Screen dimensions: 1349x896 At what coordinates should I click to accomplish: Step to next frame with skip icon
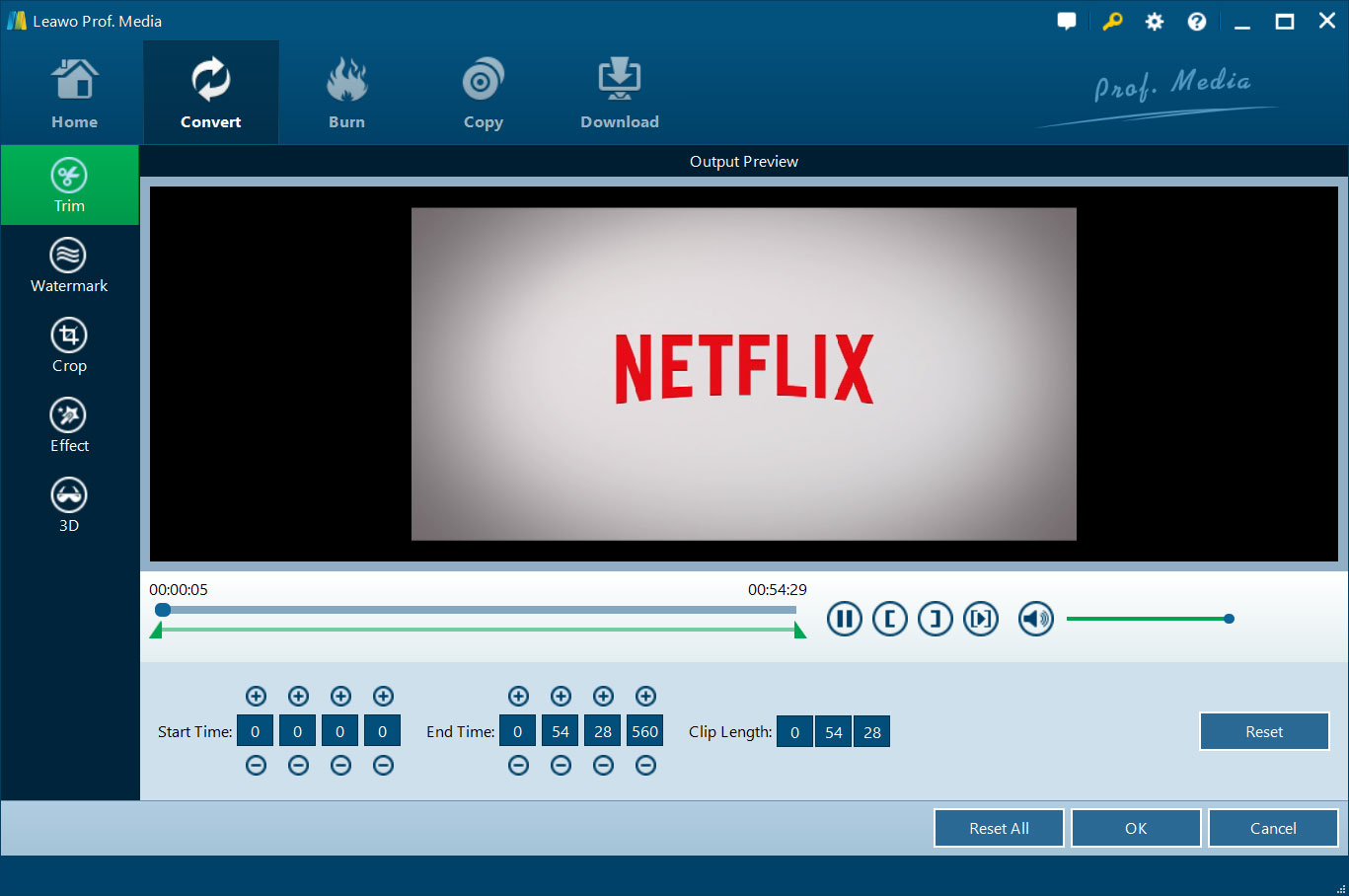[x=981, y=619]
